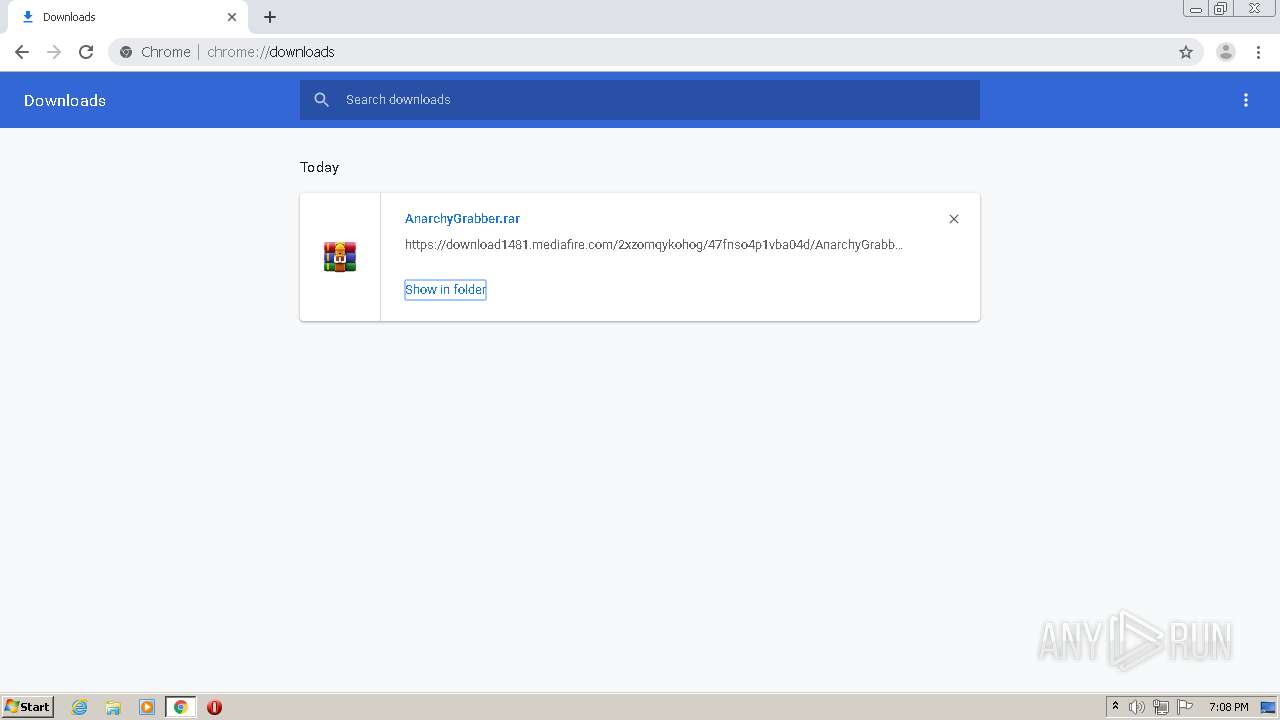Open the Chrome main menu dots
The image size is (1280, 720).
1258,52
